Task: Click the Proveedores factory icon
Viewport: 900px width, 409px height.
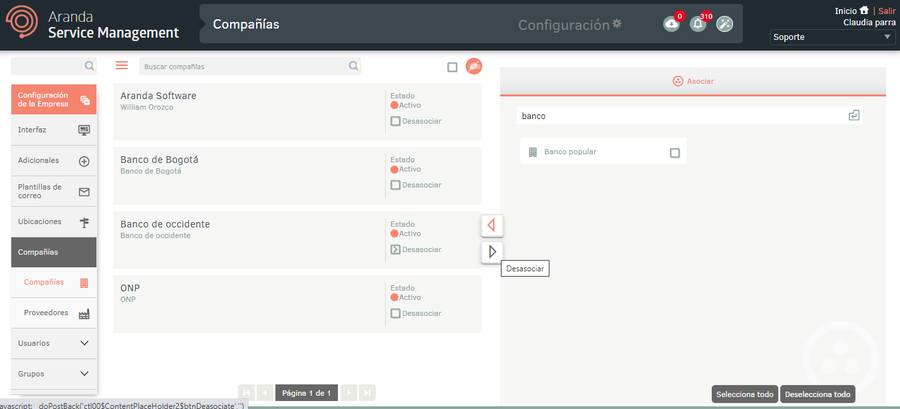Action: 84,314
